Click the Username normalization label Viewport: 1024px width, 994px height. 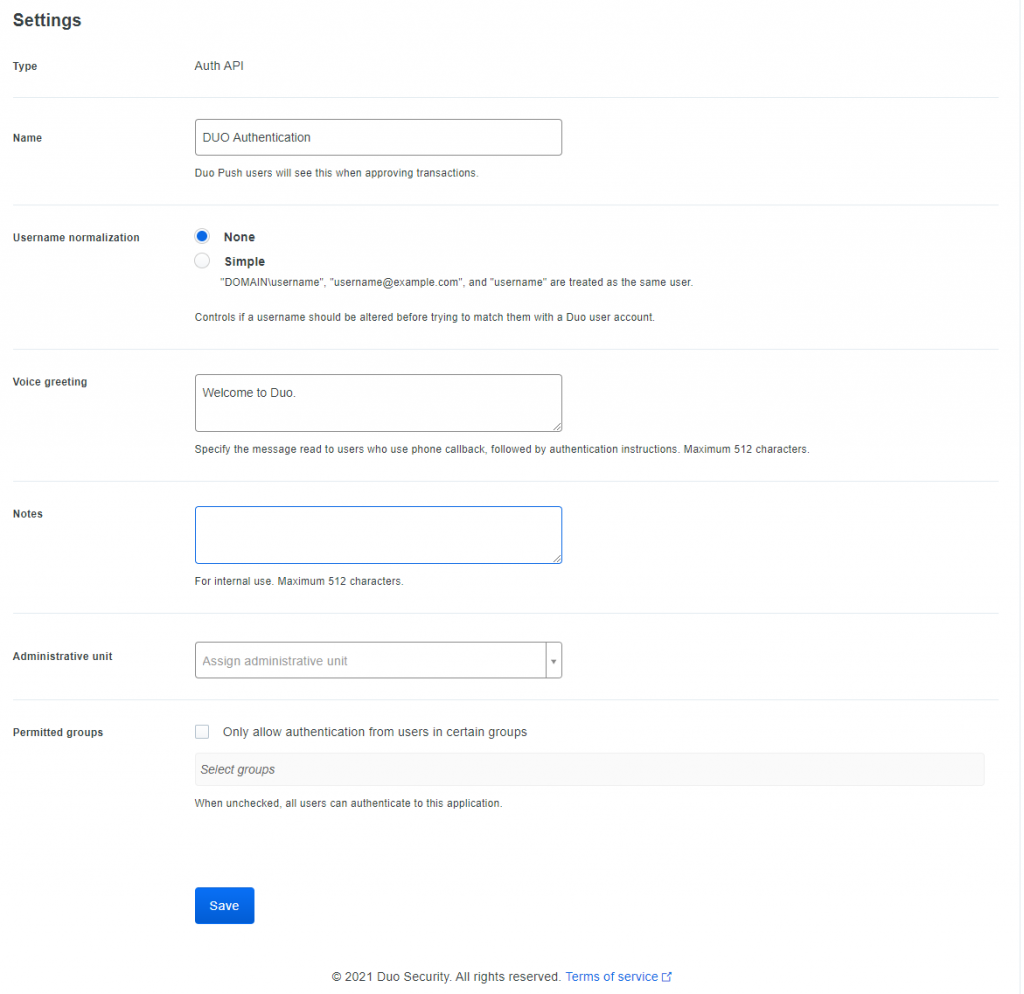click(x=76, y=238)
